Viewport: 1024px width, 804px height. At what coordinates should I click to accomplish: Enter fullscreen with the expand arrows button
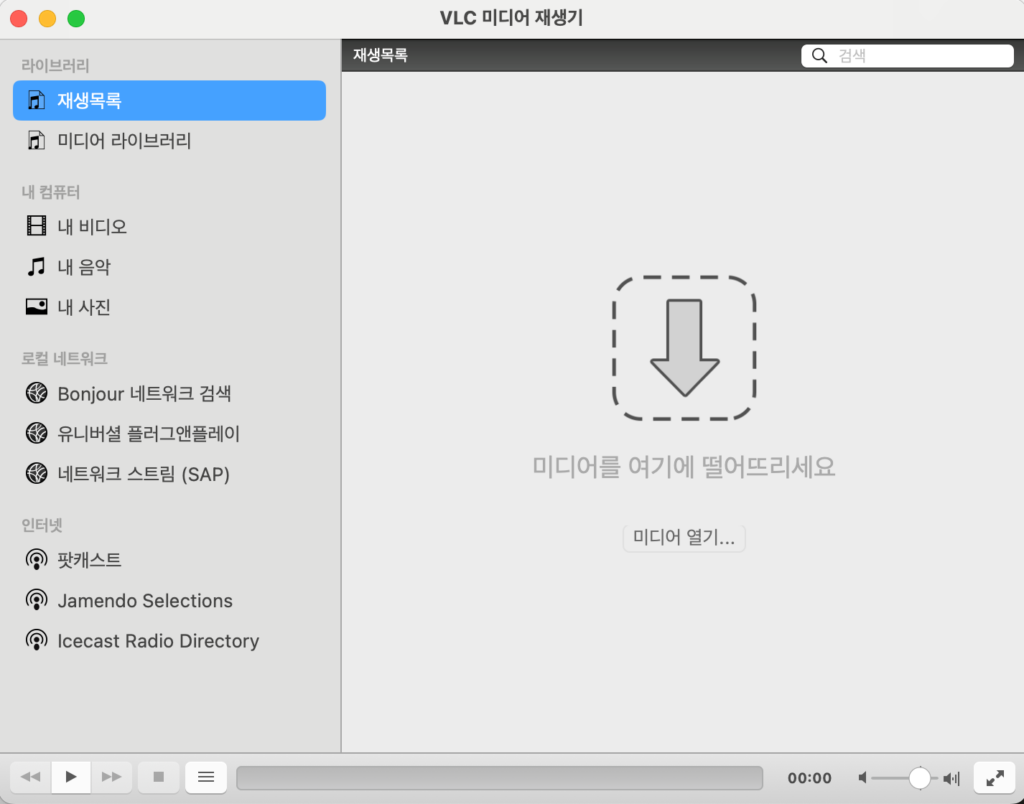point(995,777)
